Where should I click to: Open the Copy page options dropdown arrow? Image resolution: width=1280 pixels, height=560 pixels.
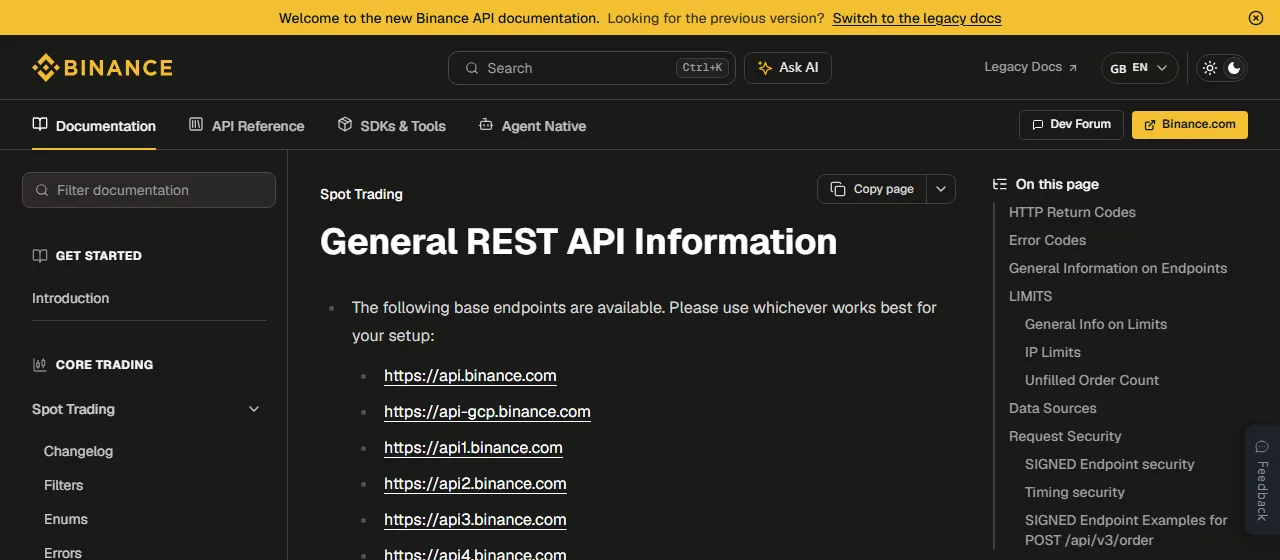coord(941,189)
